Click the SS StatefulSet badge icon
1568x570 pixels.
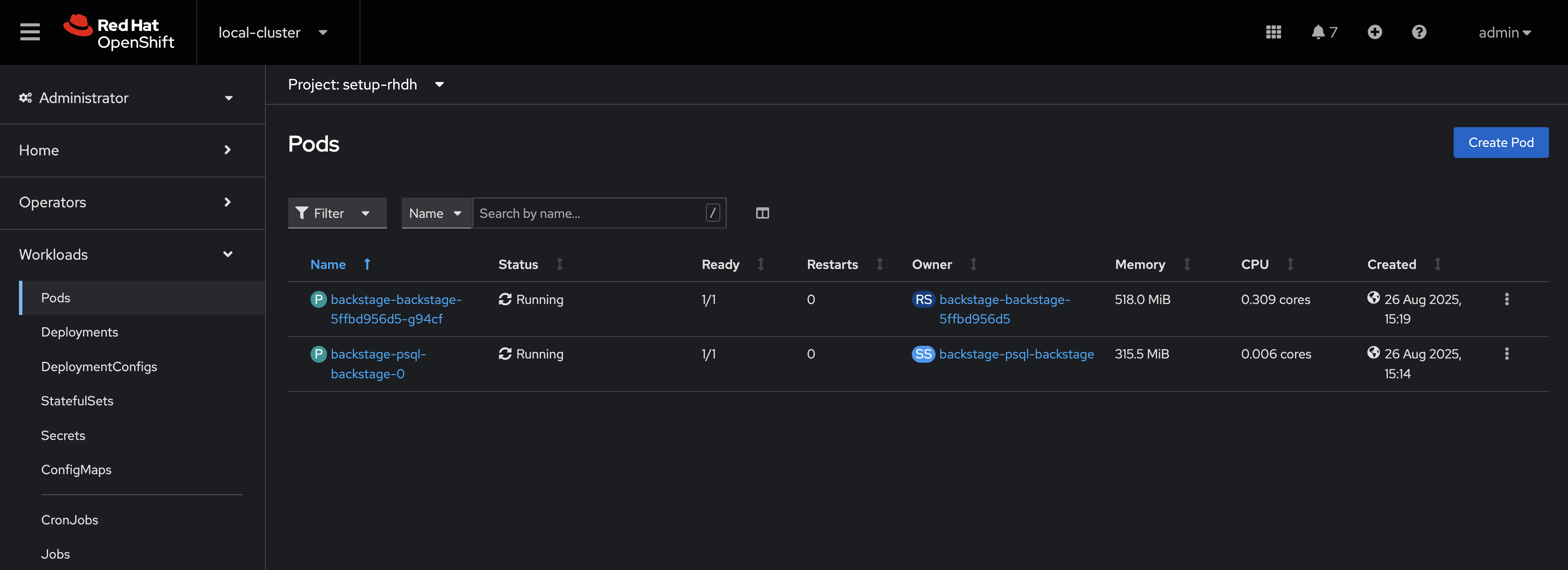click(x=923, y=354)
